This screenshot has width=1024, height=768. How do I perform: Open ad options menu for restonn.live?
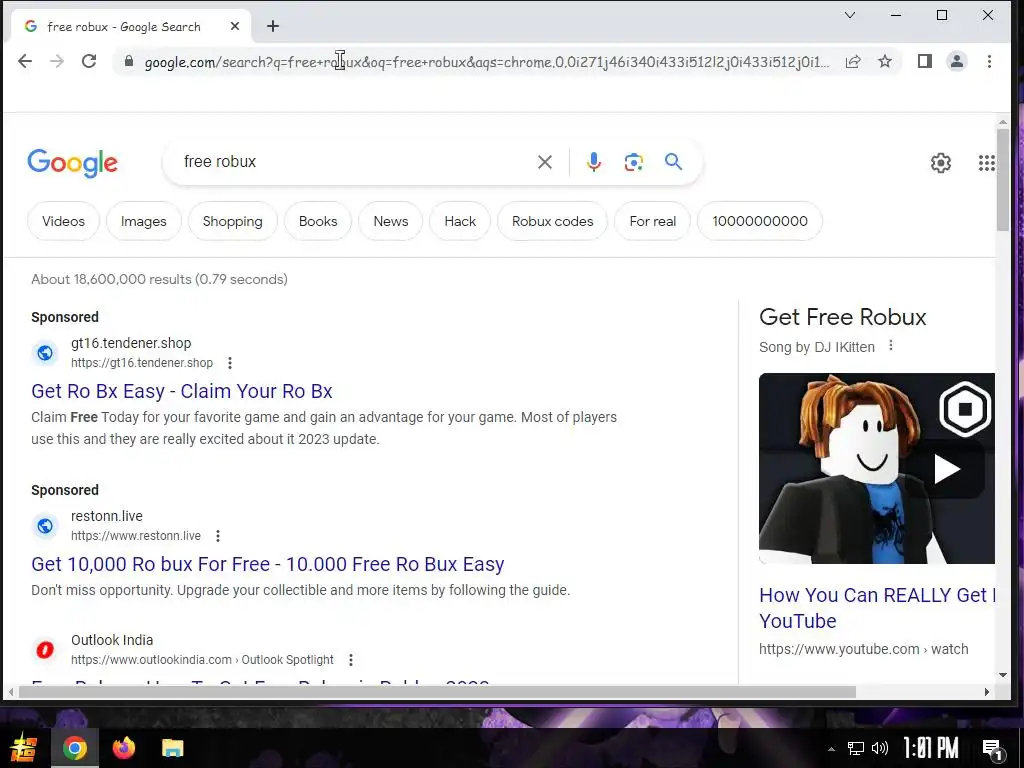click(x=218, y=536)
